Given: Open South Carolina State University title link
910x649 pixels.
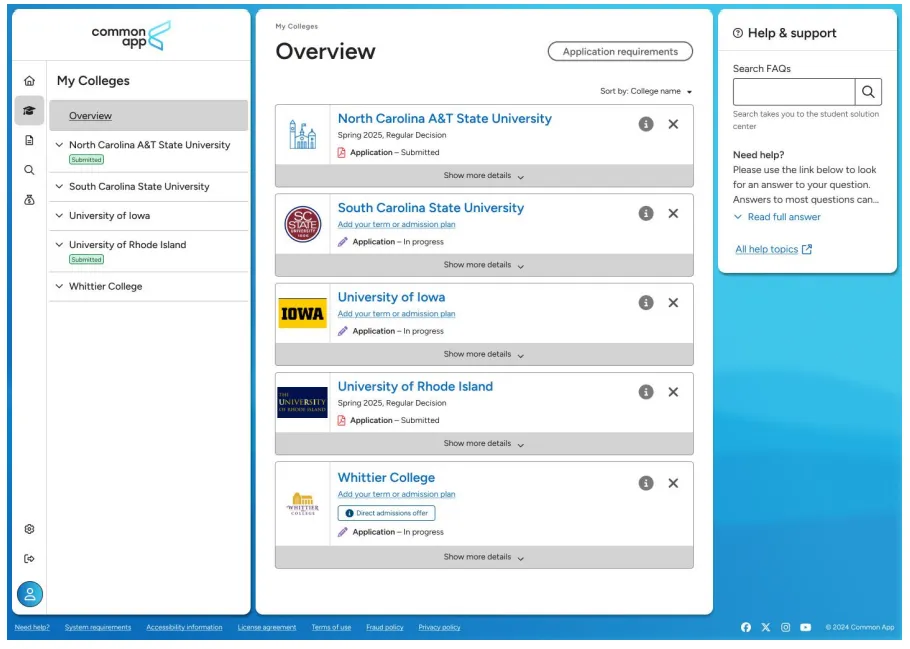Looking at the screenshot, I should point(431,208).
